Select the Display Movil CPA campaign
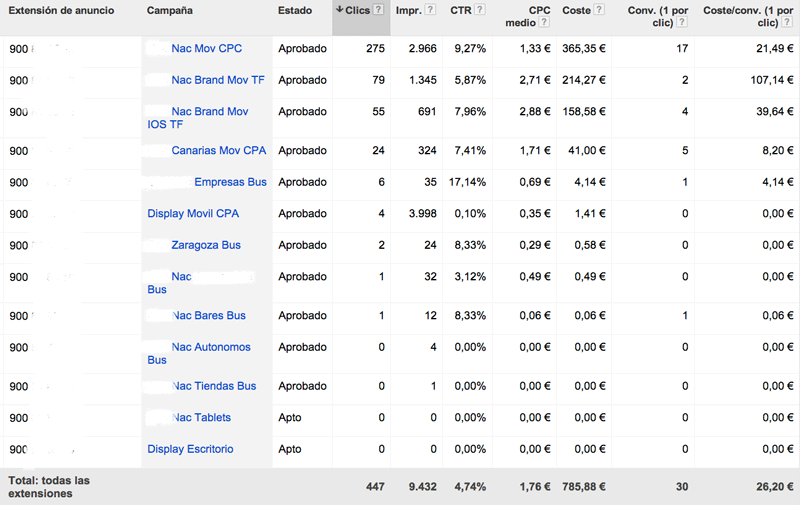800x505 pixels. [193, 214]
